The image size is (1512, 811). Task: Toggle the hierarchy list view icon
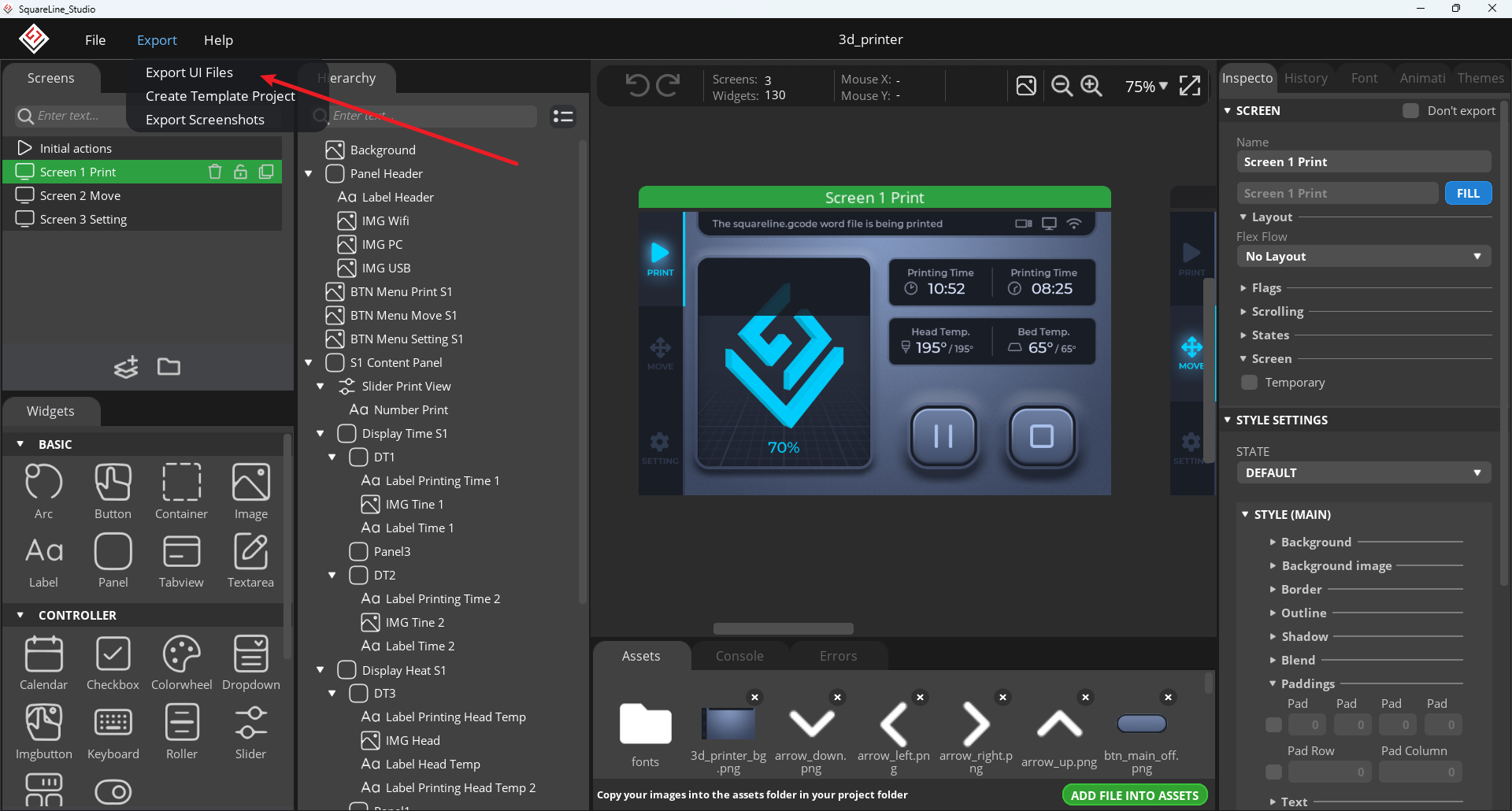point(563,117)
